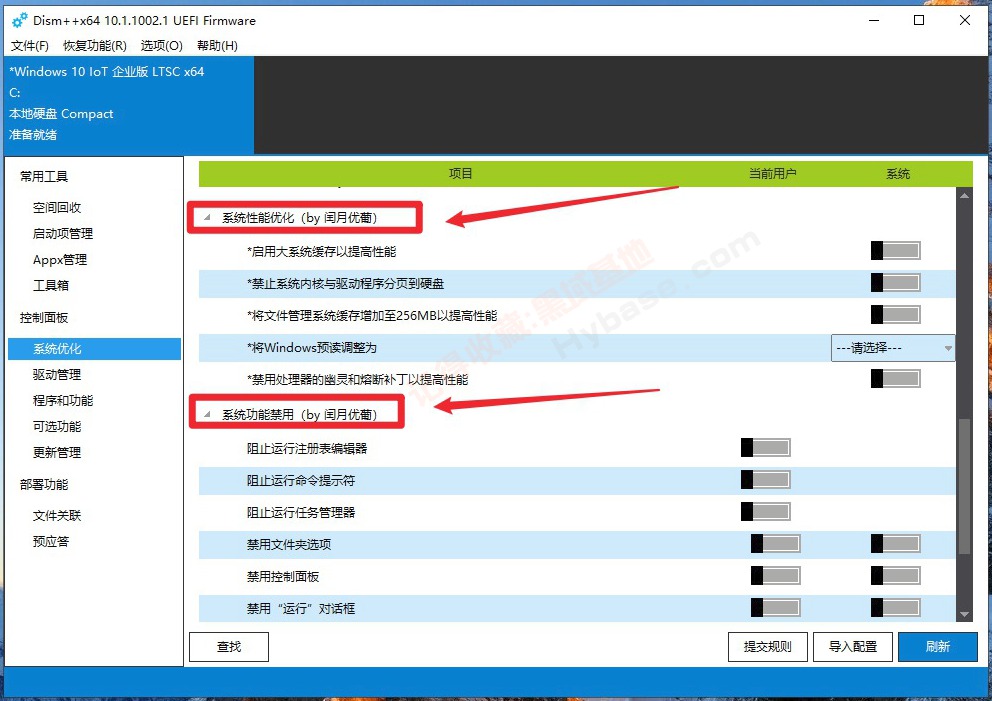The height and width of the screenshot is (701, 992).
Task: Toggle 禁用文件夹选项 system switch
Action: pyautogui.click(x=895, y=543)
